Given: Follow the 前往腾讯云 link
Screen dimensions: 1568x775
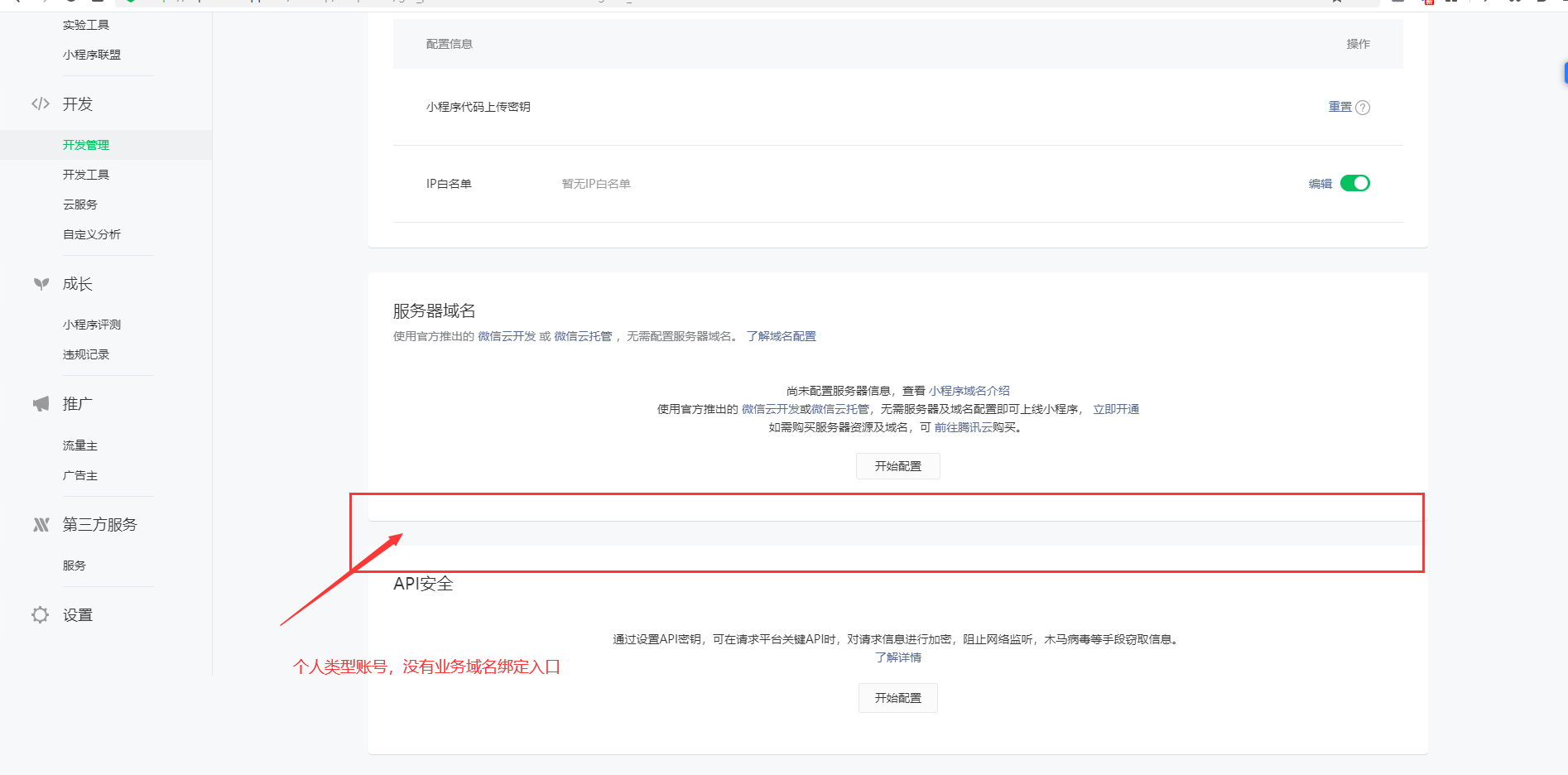Looking at the screenshot, I should (963, 427).
